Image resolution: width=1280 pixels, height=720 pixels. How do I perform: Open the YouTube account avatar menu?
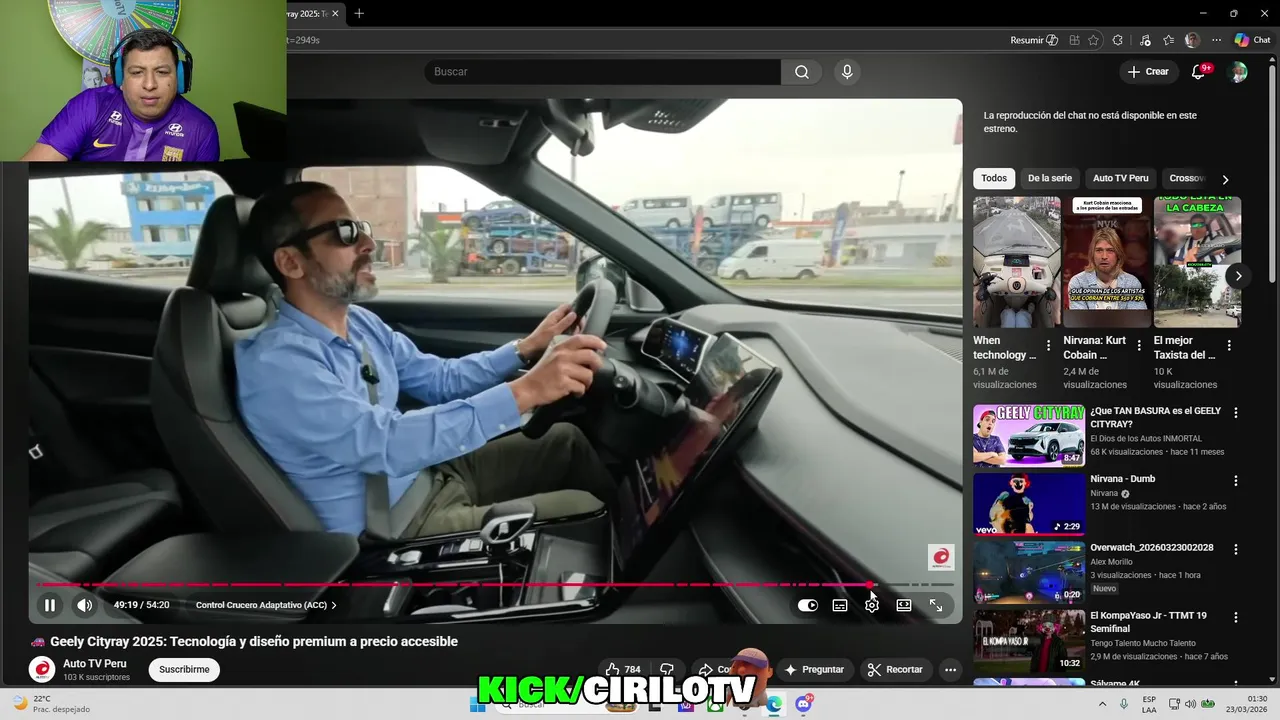(1238, 72)
